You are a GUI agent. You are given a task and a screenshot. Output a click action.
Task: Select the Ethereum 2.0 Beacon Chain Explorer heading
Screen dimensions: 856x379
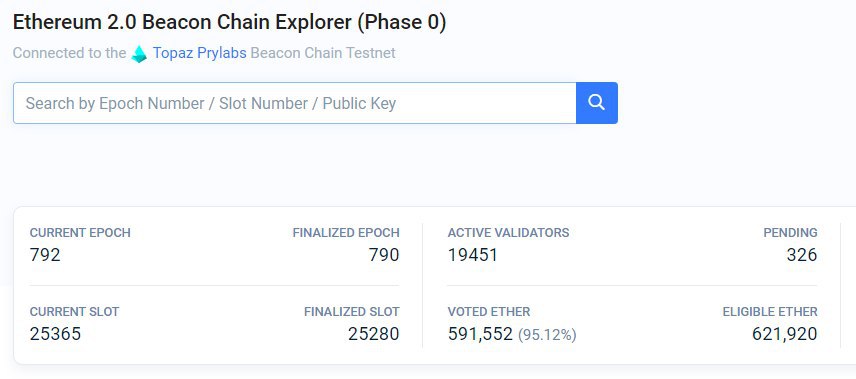click(x=229, y=22)
